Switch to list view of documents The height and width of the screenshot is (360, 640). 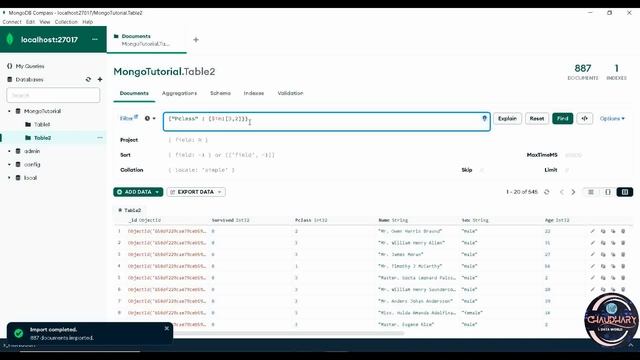point(591,192)
